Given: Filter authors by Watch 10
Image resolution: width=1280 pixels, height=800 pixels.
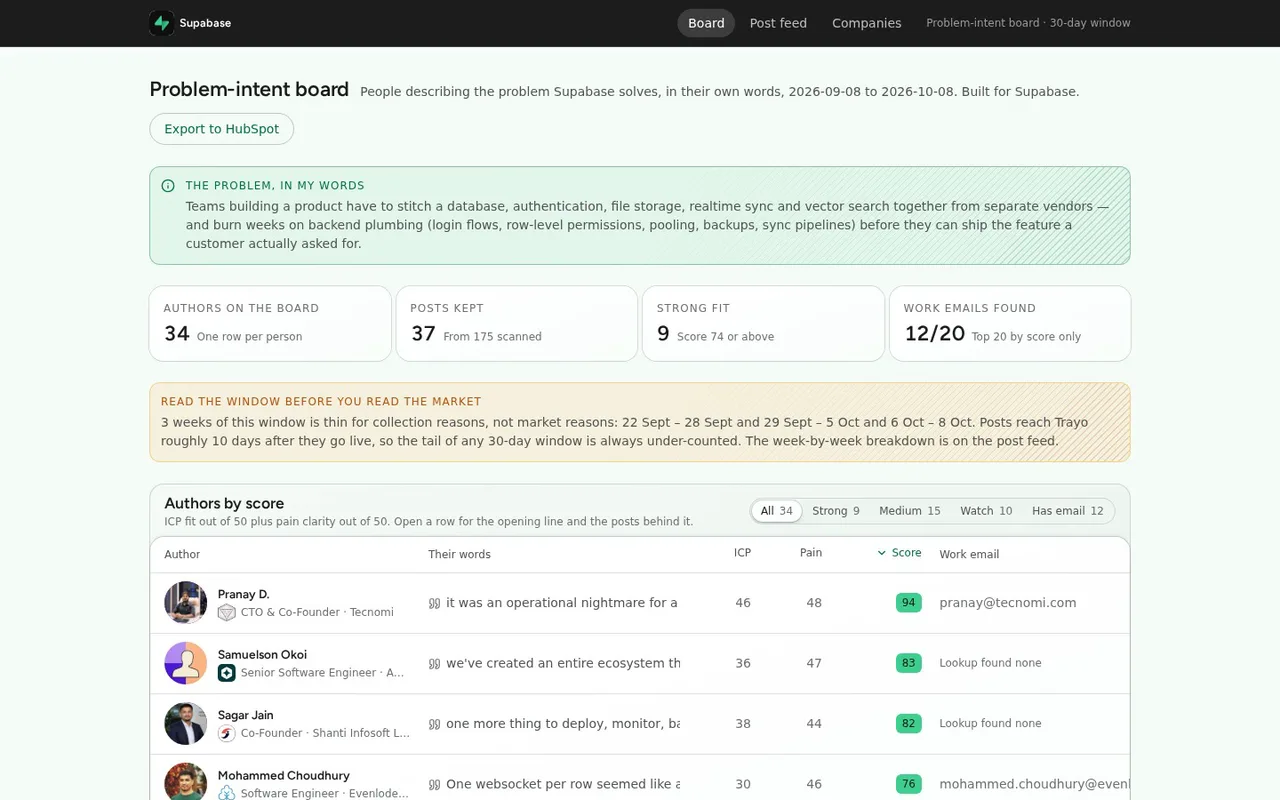Looking at the screenshot, I should coord(986,511).
